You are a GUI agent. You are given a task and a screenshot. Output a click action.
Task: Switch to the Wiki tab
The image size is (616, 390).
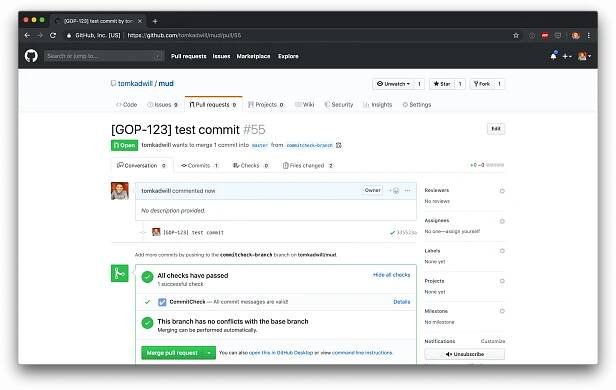tap(304, 104)
